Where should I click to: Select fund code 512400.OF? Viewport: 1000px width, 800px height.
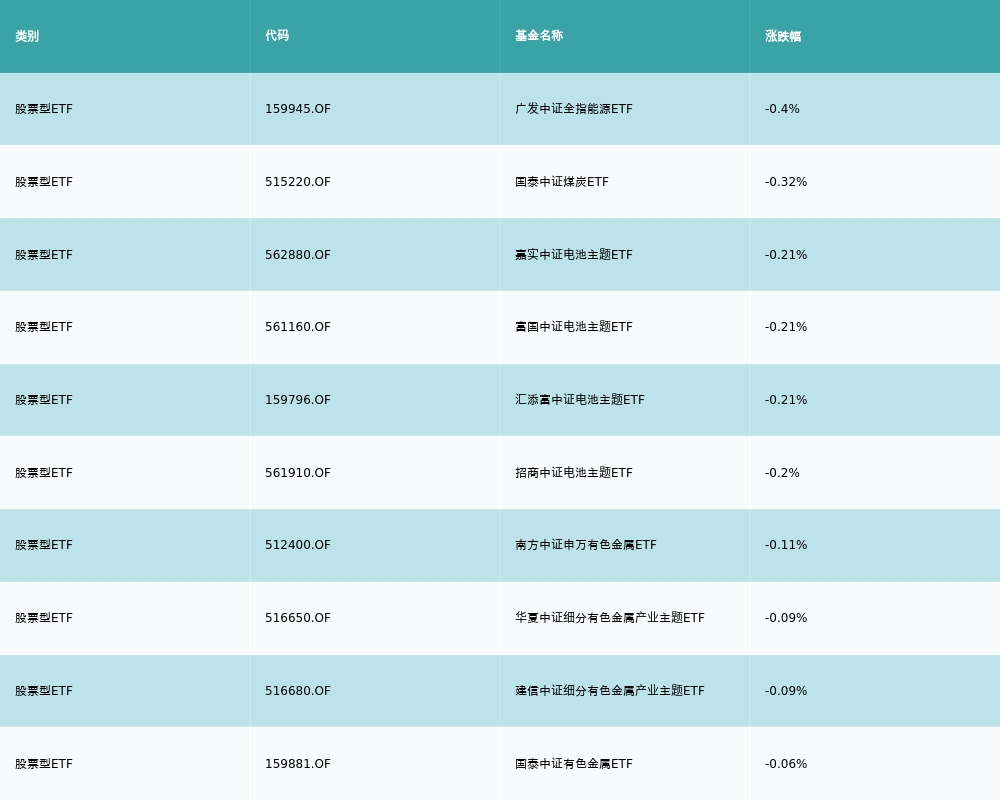click(x=298, y=545)
